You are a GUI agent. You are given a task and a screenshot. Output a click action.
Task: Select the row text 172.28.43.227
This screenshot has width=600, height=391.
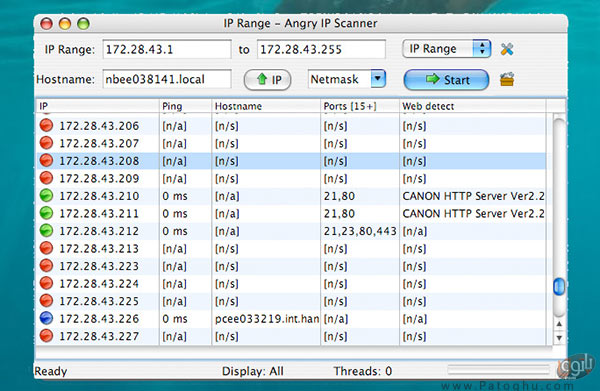tap(99, 336)
